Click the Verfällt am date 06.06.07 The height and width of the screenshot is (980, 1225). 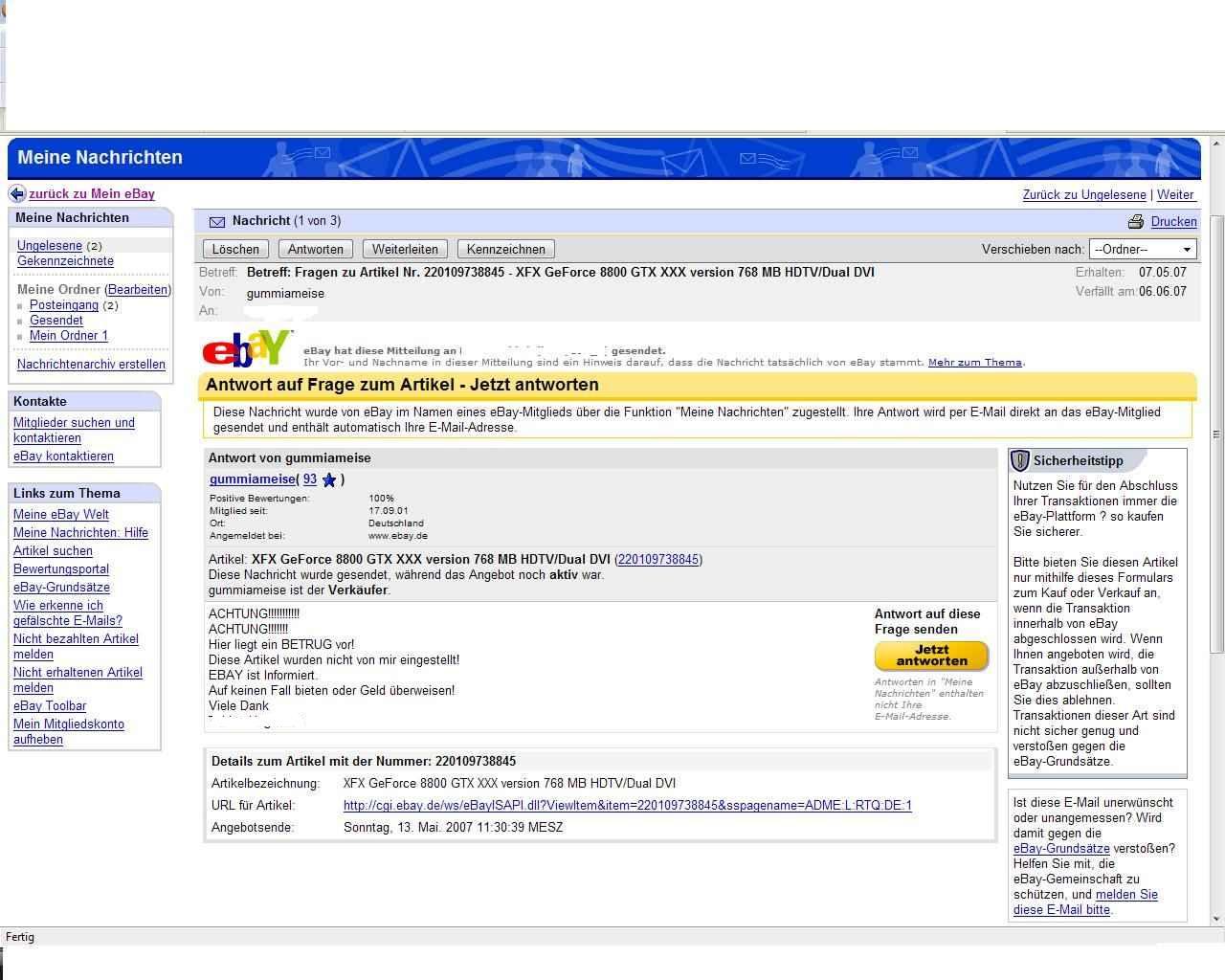tap(1163, 292)
